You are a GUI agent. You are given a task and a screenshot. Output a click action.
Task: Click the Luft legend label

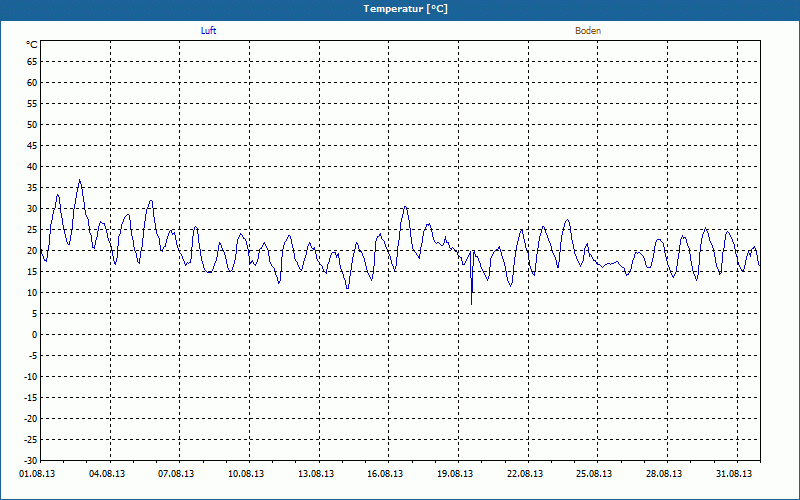tap(209, 31)
